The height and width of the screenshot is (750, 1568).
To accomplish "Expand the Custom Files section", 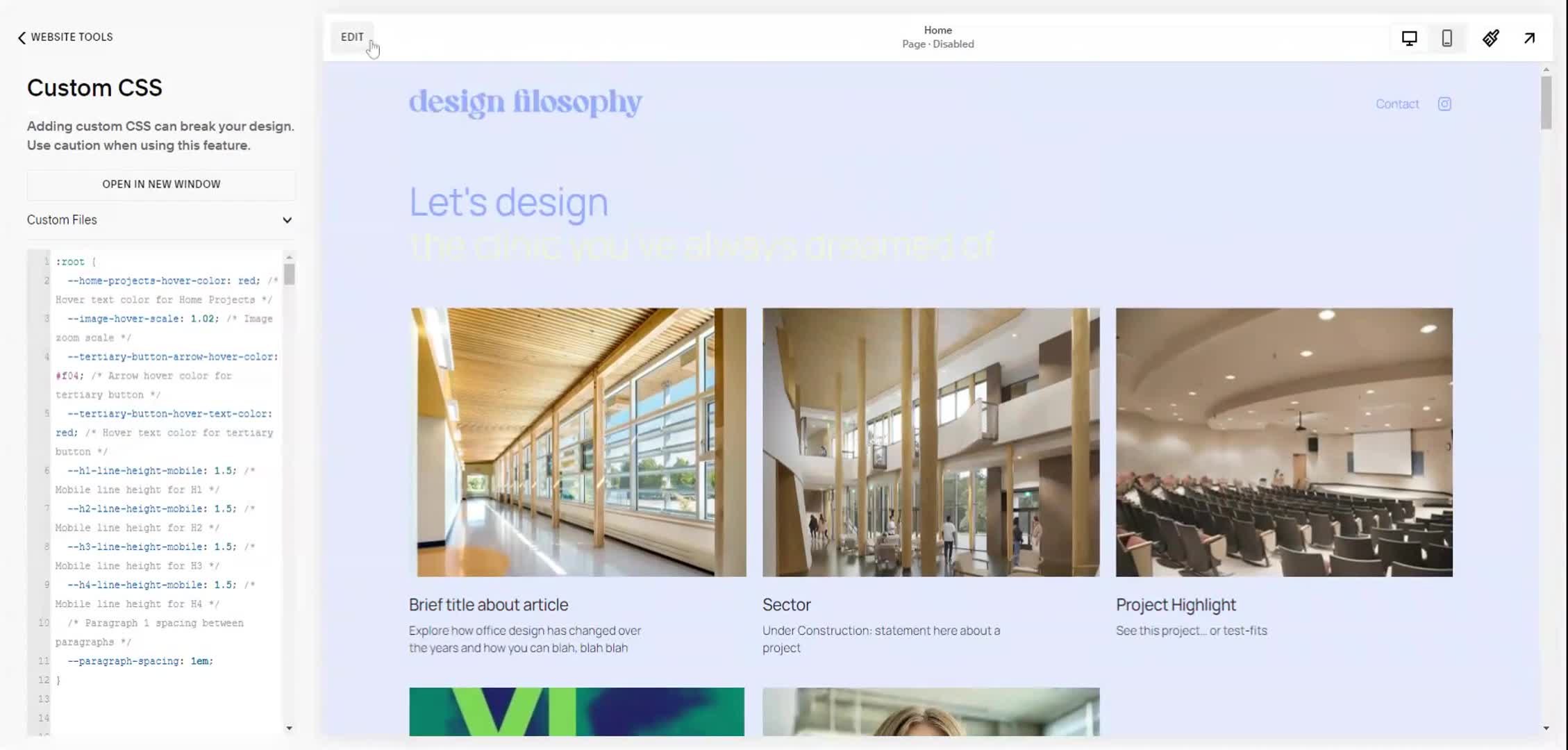I will tap(161, 220).
